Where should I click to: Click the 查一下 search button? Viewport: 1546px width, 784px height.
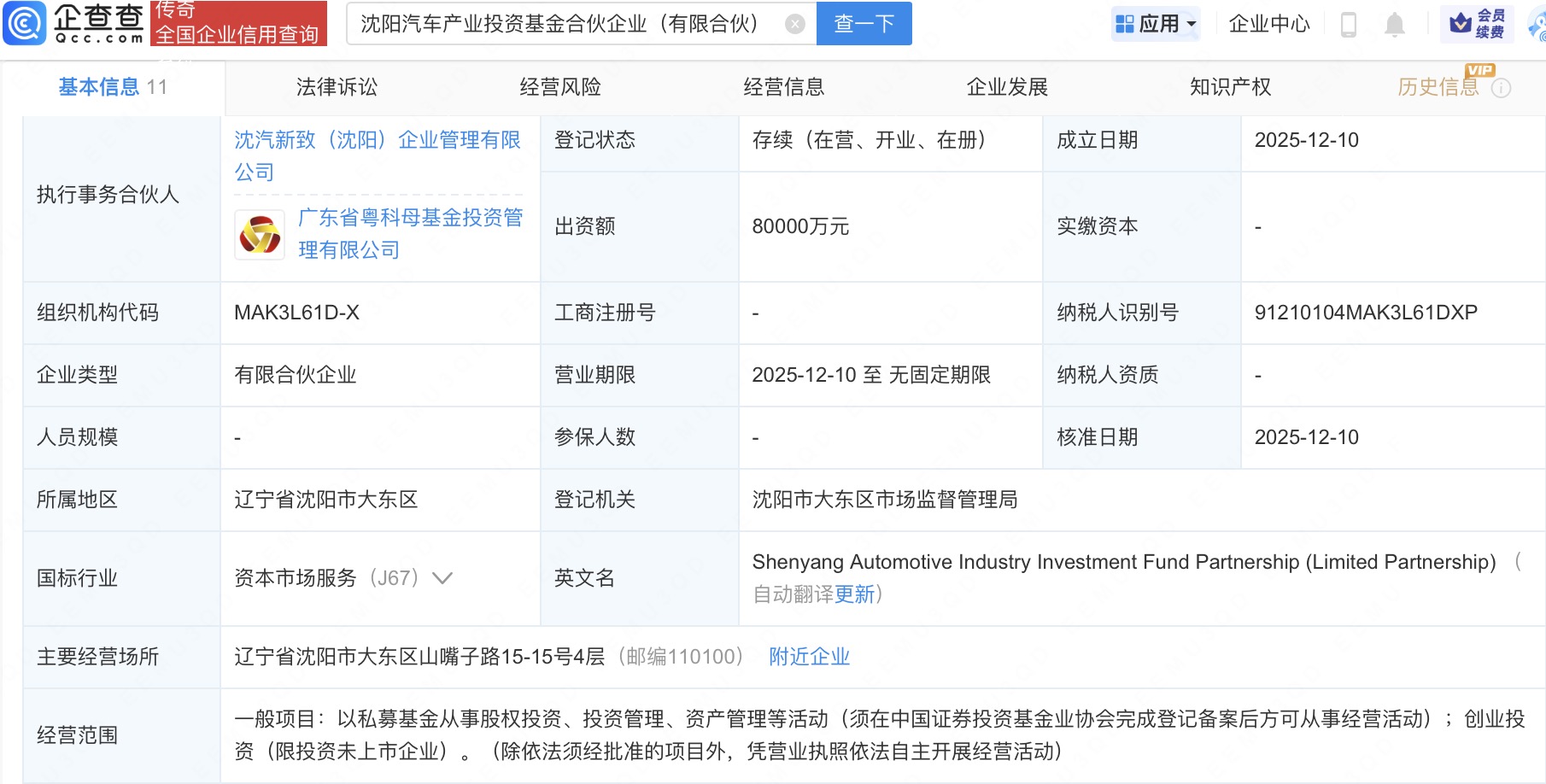coord(863,24)
